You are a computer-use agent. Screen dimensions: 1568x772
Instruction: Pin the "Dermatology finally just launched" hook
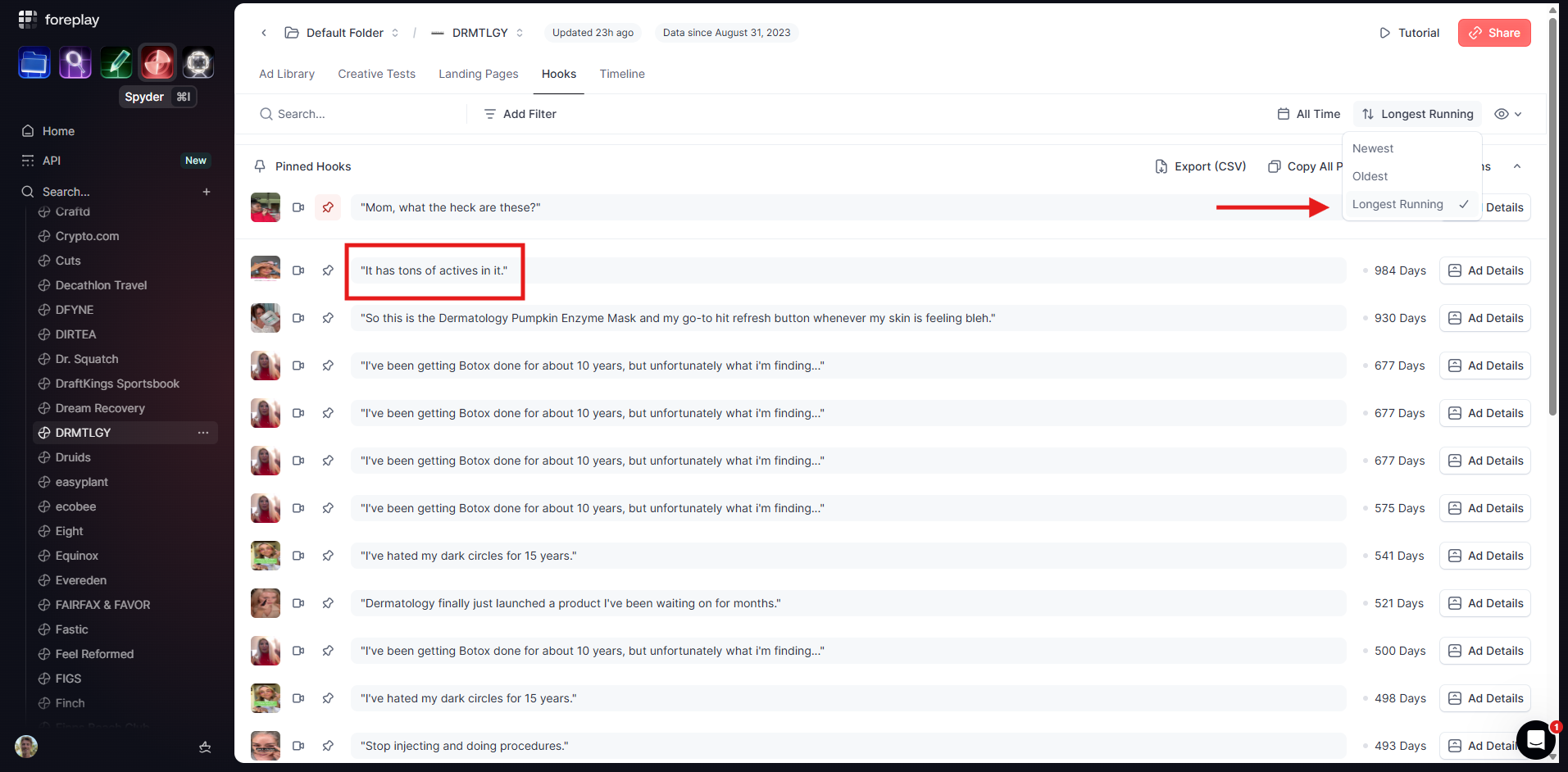[x=328, y=603]
